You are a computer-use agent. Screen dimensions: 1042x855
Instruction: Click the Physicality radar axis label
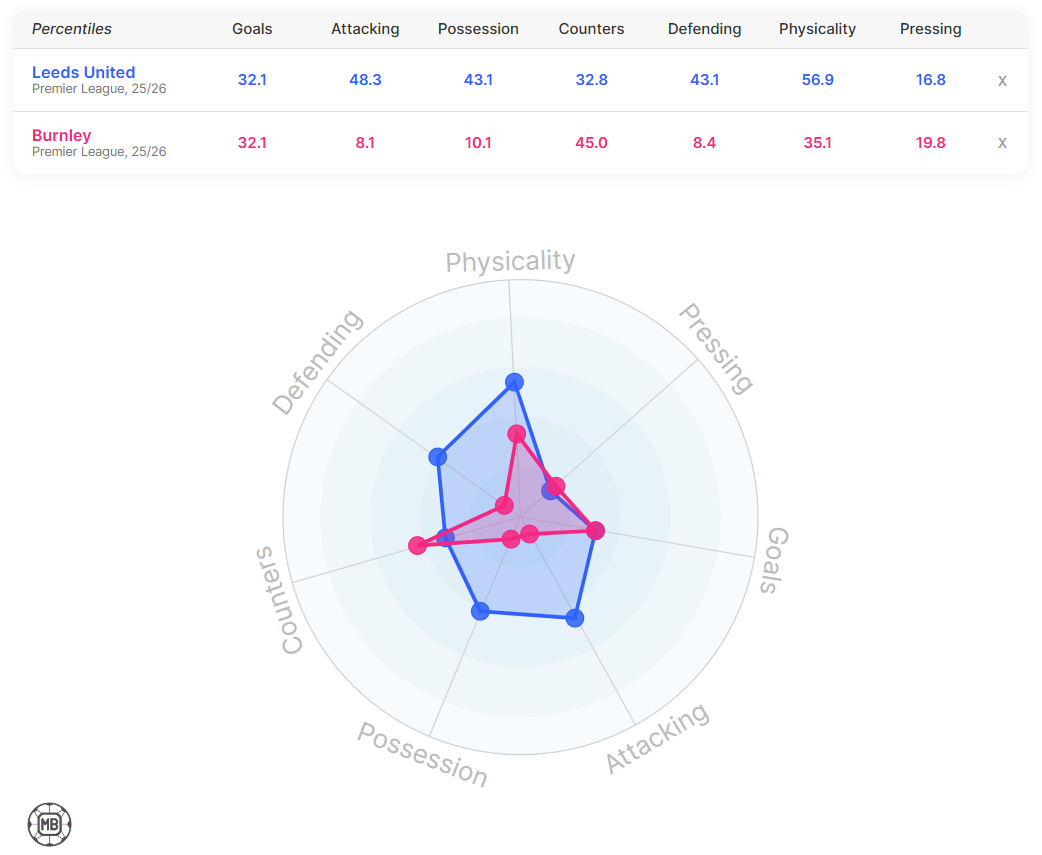[510, 262]
